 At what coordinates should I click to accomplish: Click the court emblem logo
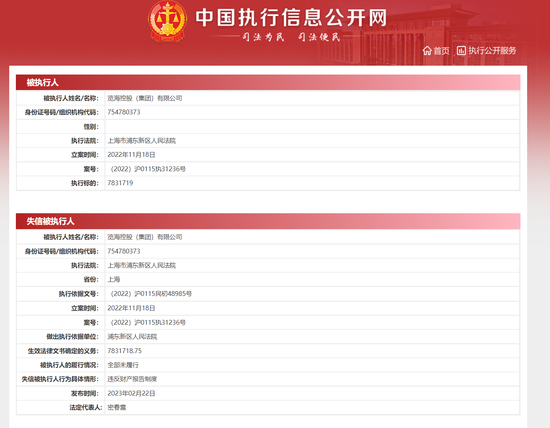click(x=168, y=22)
